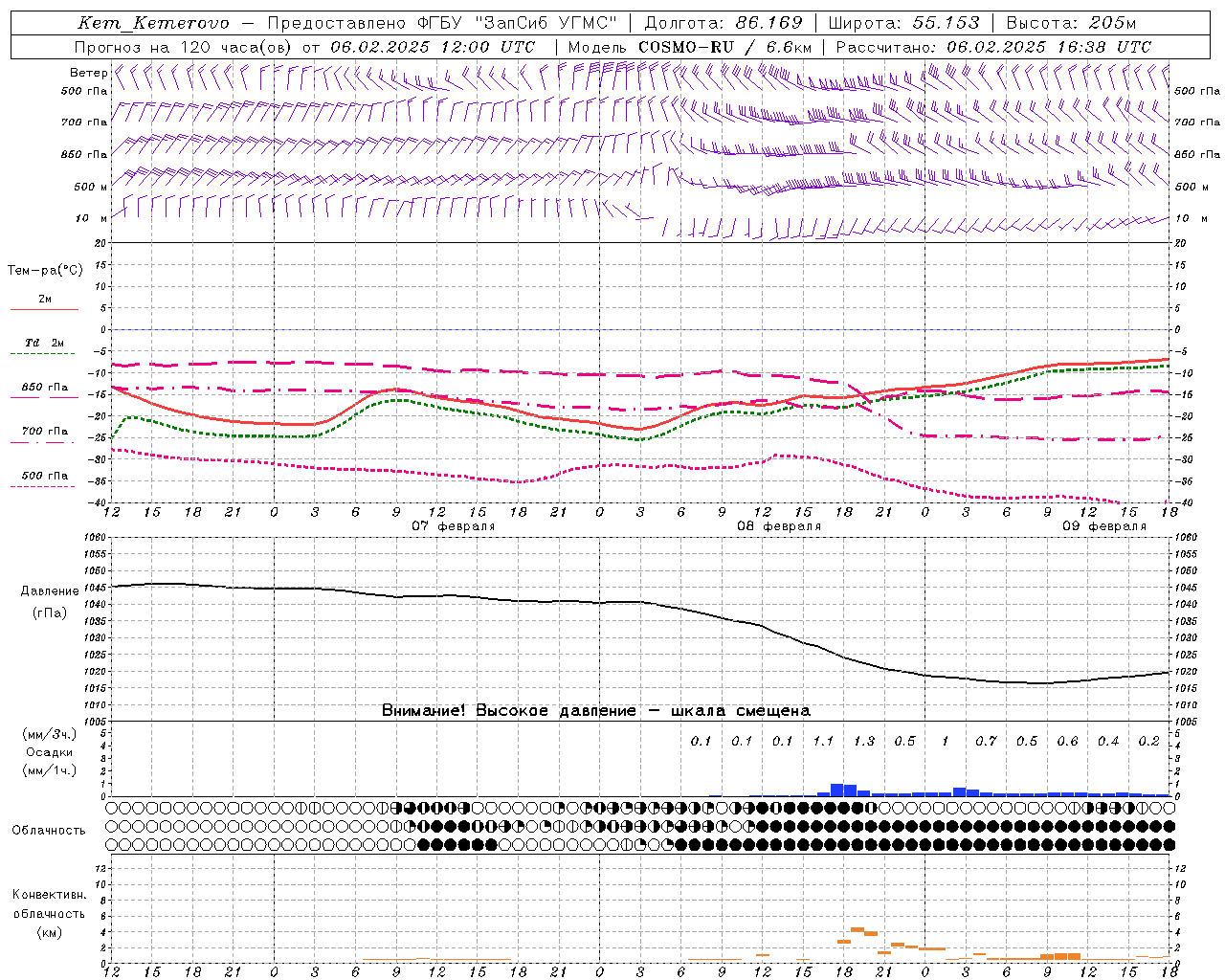Select the text Предоставлено ФГБУ "ЗапСиб УГМС"
The width and height of the screenshot is (1225, 980).
tap(443, 23)
